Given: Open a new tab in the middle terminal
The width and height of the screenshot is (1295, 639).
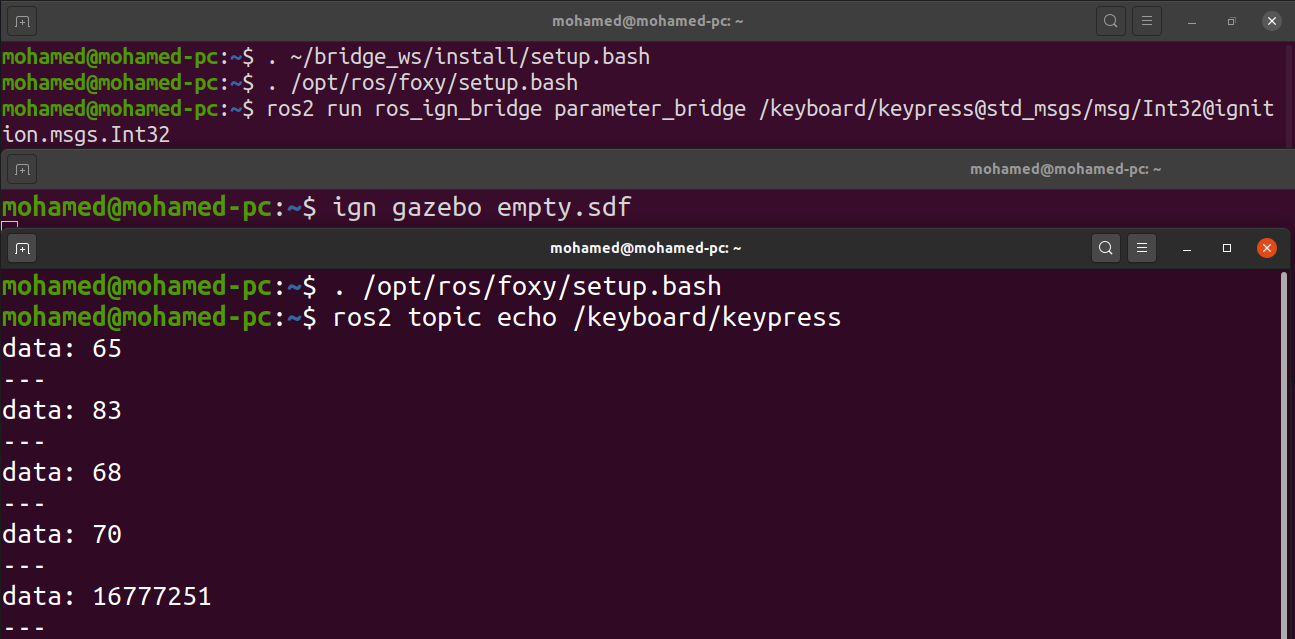Looking at the screenshot, I should click(x=21, y=169).
